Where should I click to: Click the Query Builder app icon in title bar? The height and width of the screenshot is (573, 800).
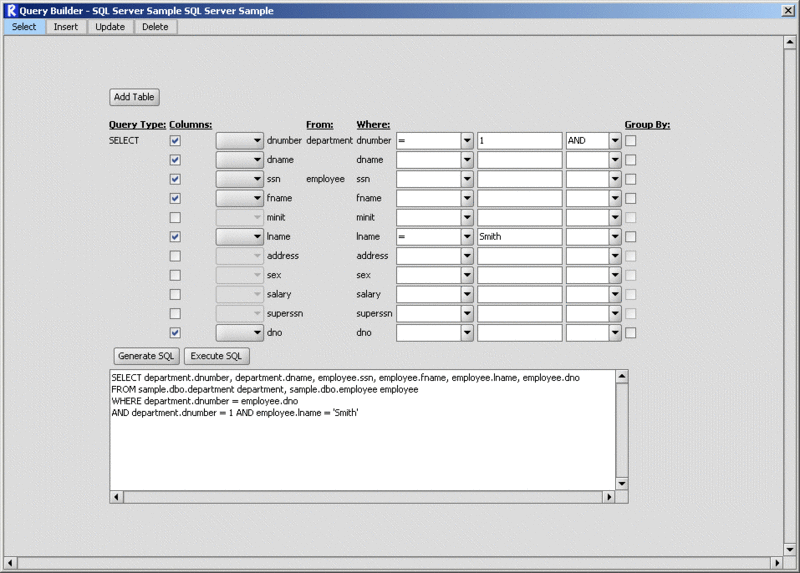coord(11,10)
